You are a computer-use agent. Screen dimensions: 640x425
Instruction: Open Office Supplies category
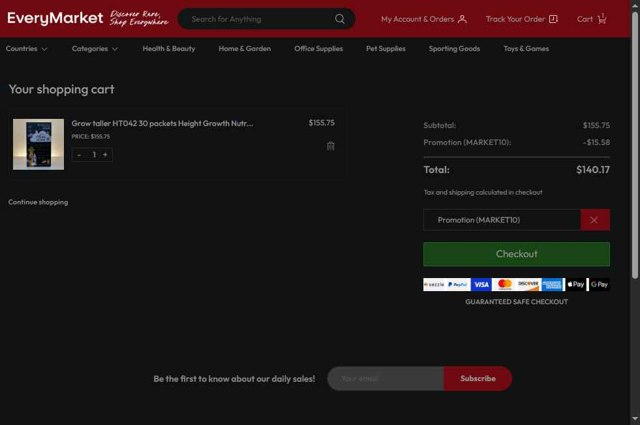[x=318, y=49]
